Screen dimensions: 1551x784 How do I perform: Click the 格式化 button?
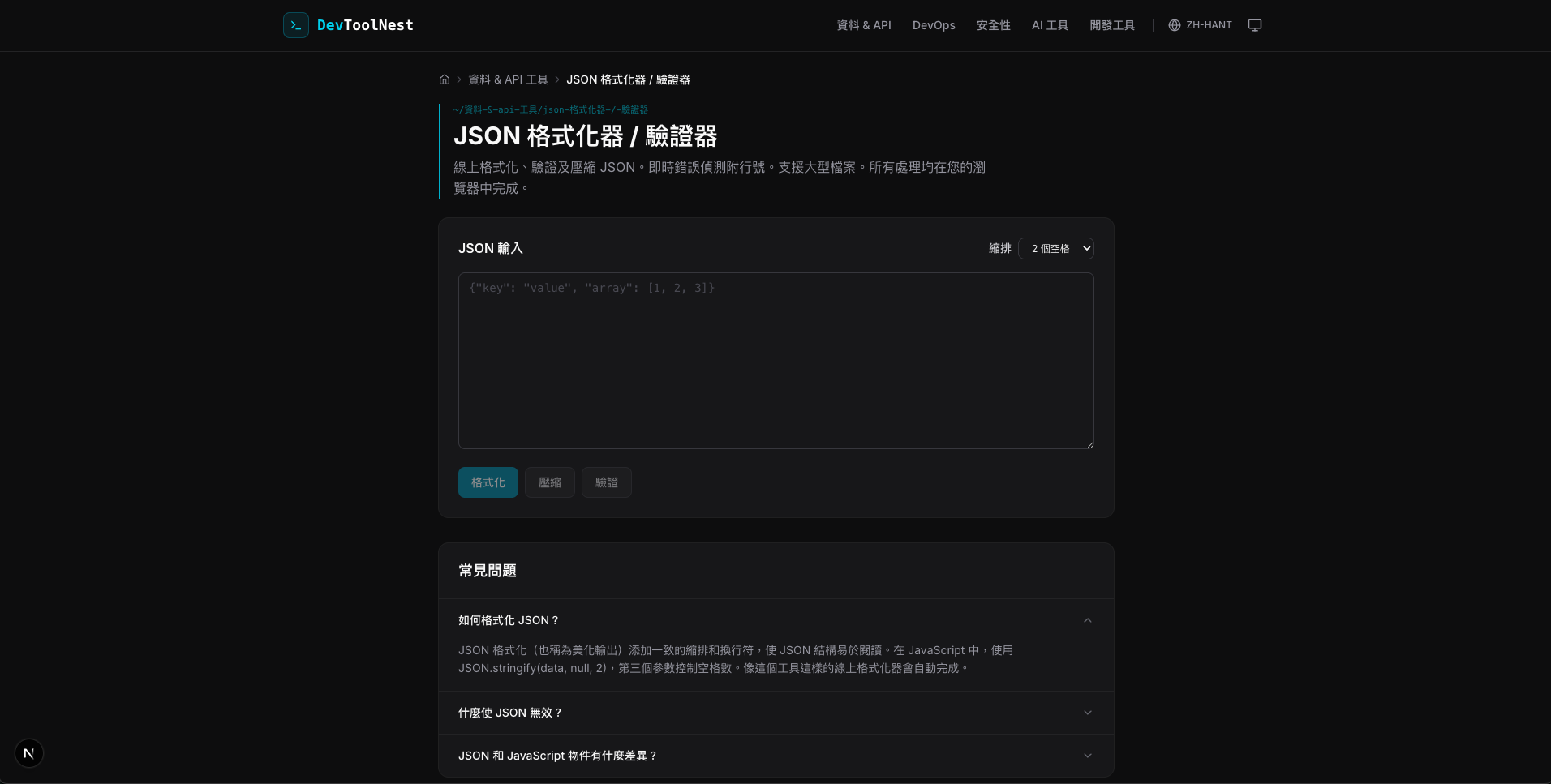click(x=488, y=482)
